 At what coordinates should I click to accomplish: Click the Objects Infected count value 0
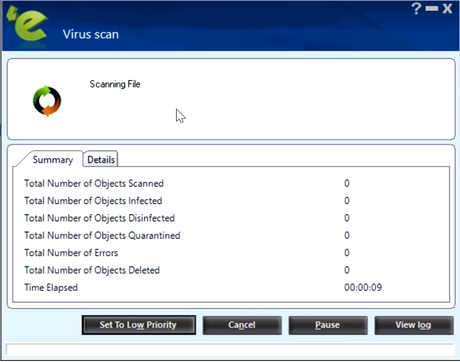(x=347, y=201)
